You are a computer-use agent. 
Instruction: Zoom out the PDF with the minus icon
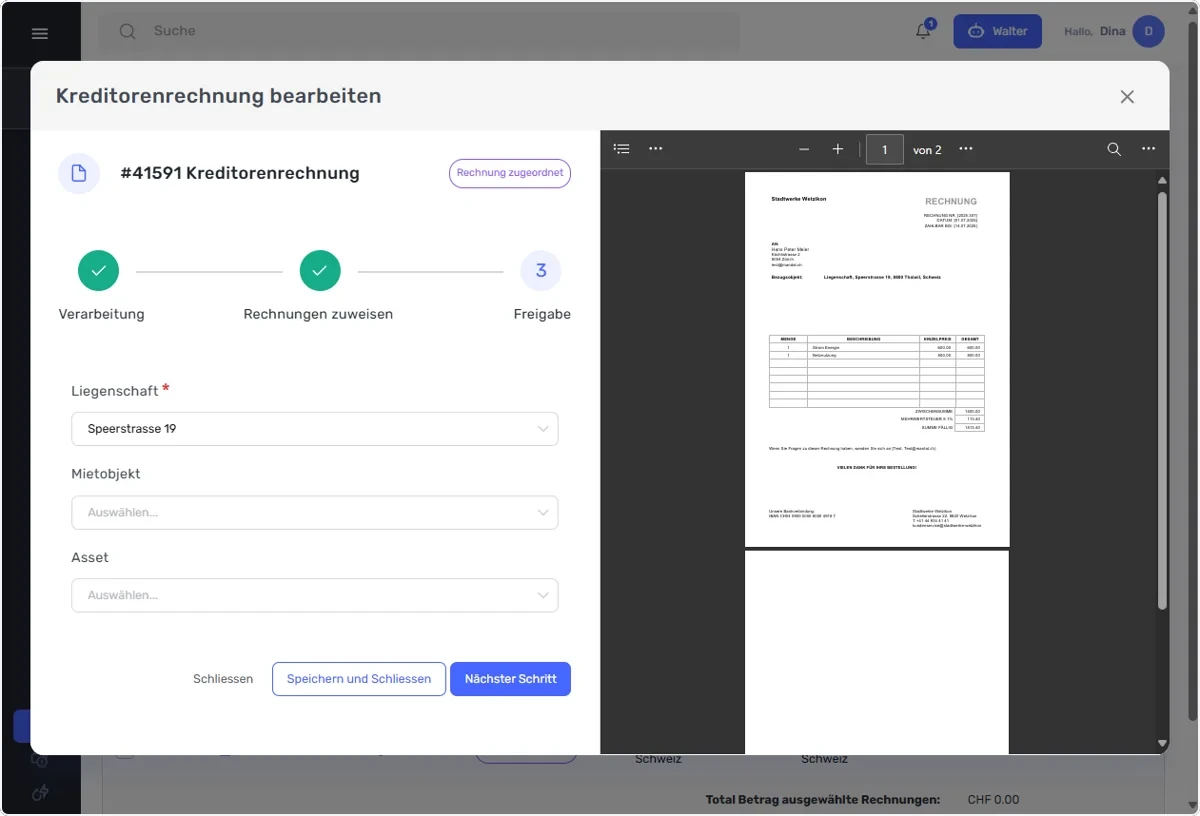point(804,149)
